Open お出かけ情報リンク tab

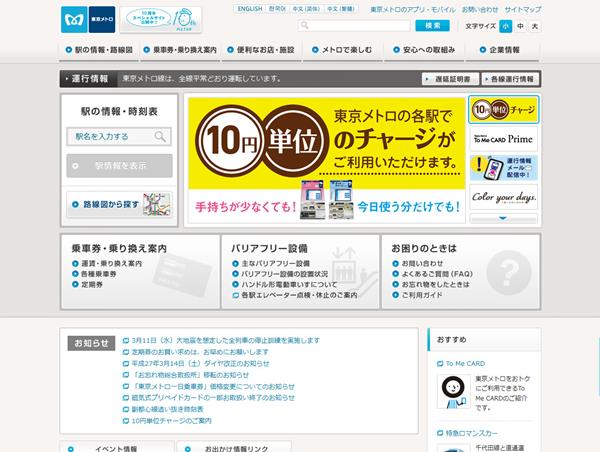[234, 447]
